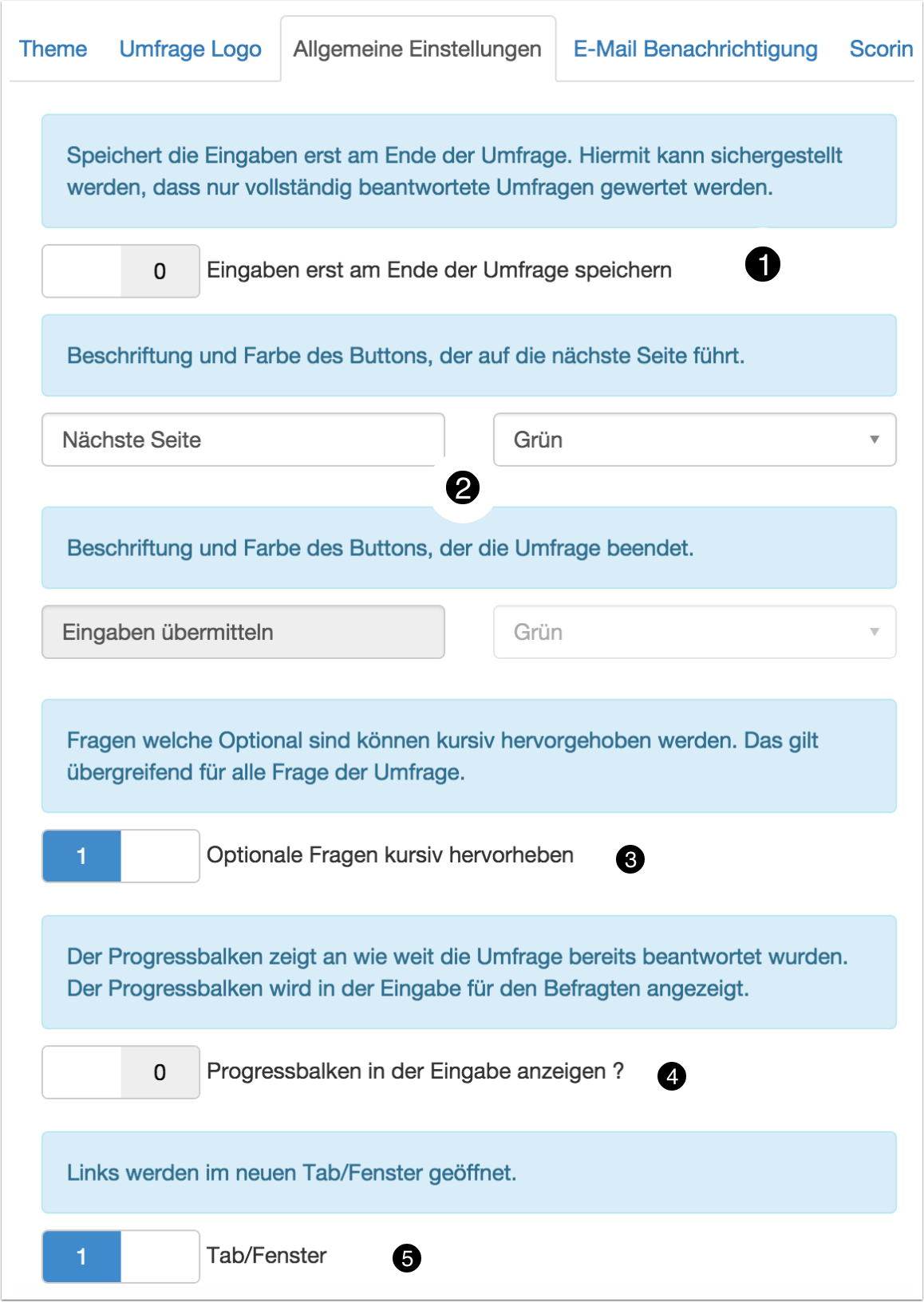This screenshot has height=1302, width=924.
Task: Turn on progress bar display toggle
Action: (x=120, y=1072)
